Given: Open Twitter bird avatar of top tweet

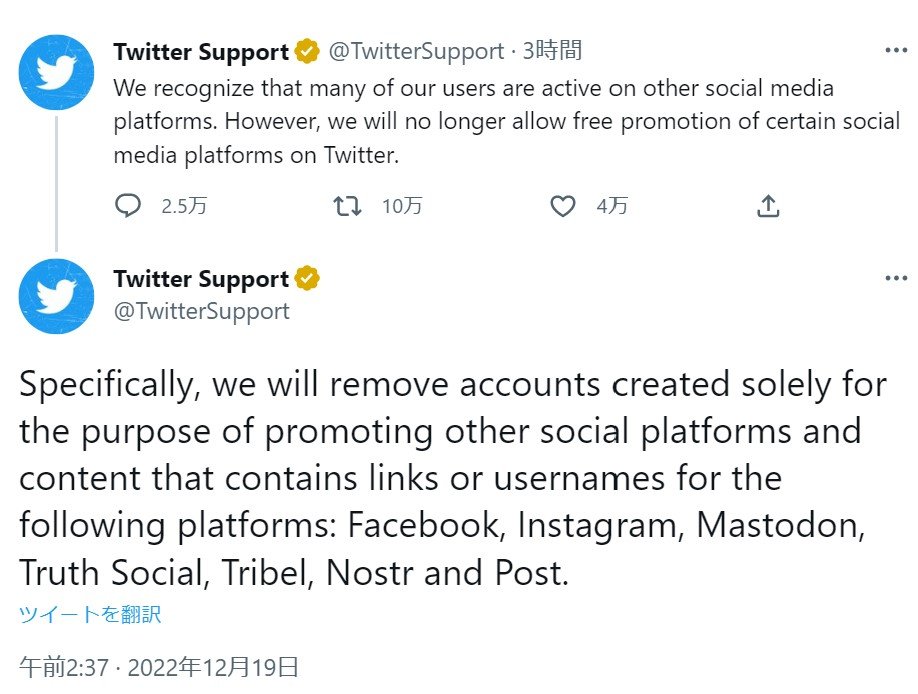Looking at the screenshot, I should [x=56, y=72].
